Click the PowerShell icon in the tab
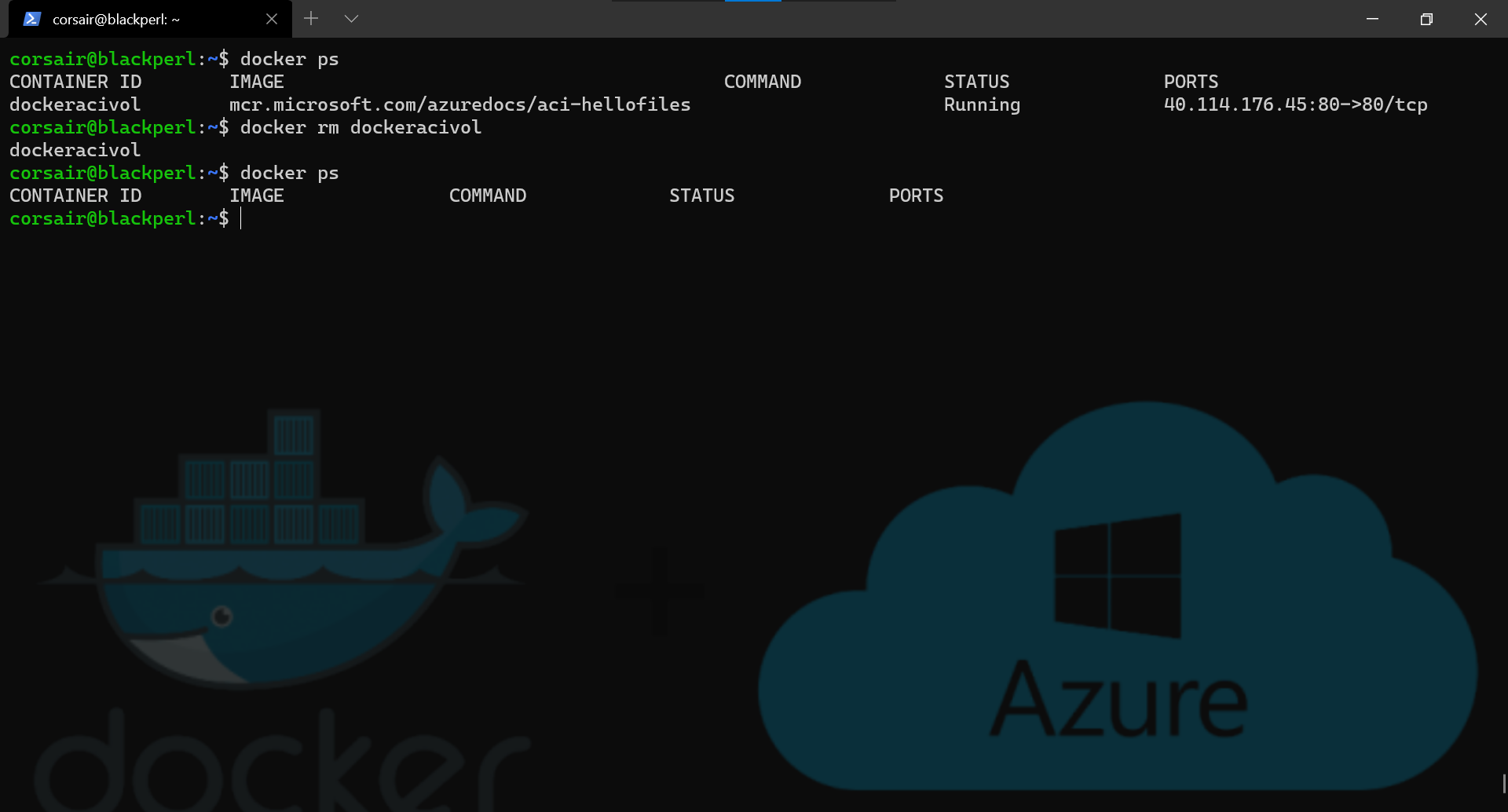This screenshot has height=812, width=1508. pyautogui.click(x=31, y=19)
